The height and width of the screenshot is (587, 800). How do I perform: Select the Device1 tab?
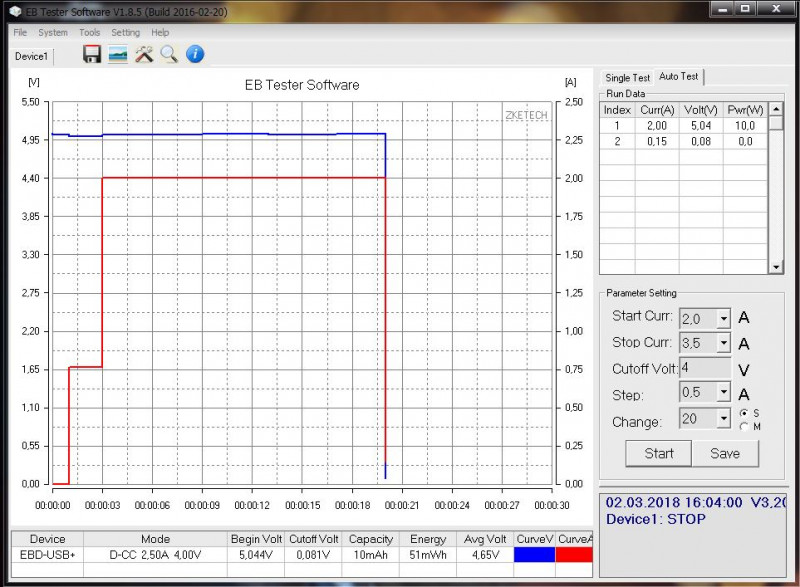[31, 56]
